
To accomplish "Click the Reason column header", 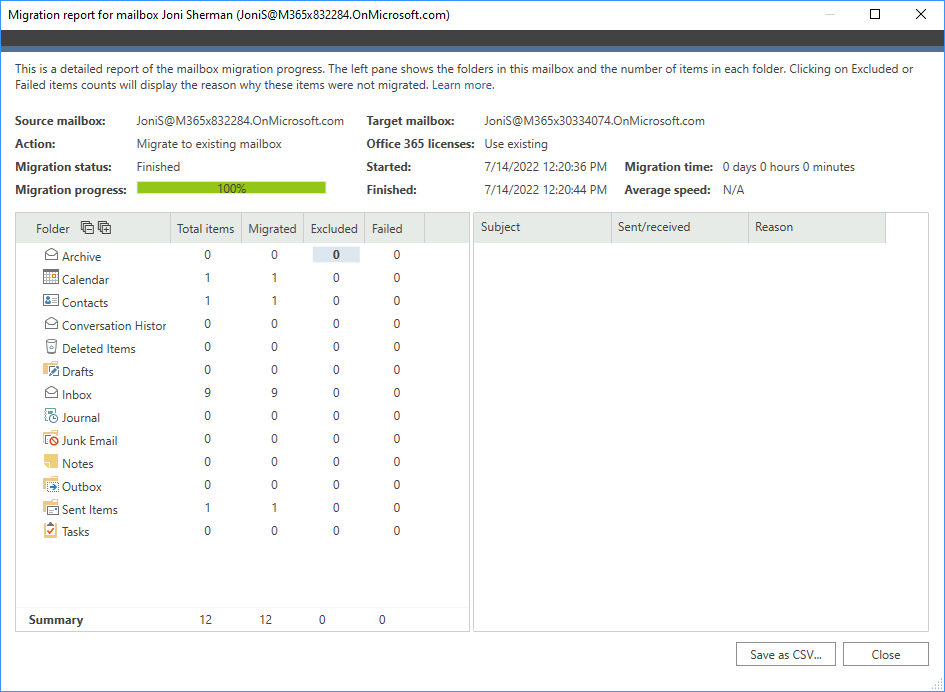I will 817,227.
